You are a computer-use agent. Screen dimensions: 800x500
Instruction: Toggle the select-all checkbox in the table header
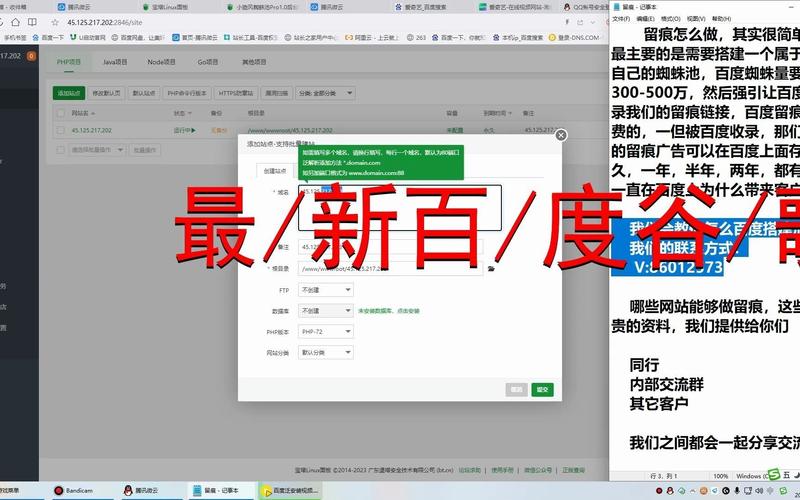(61, 113)
